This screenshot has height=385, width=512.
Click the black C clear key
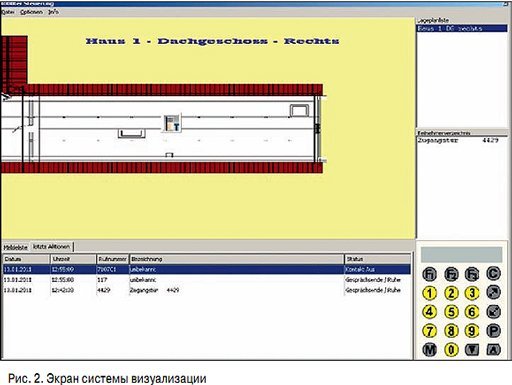[493, 273]
